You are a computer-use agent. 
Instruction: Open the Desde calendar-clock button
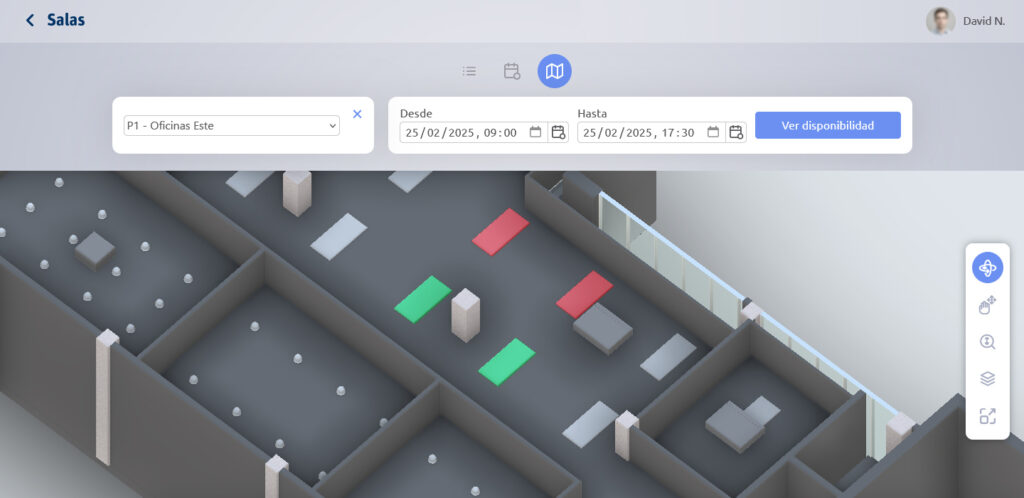click(x=558, y=132)
